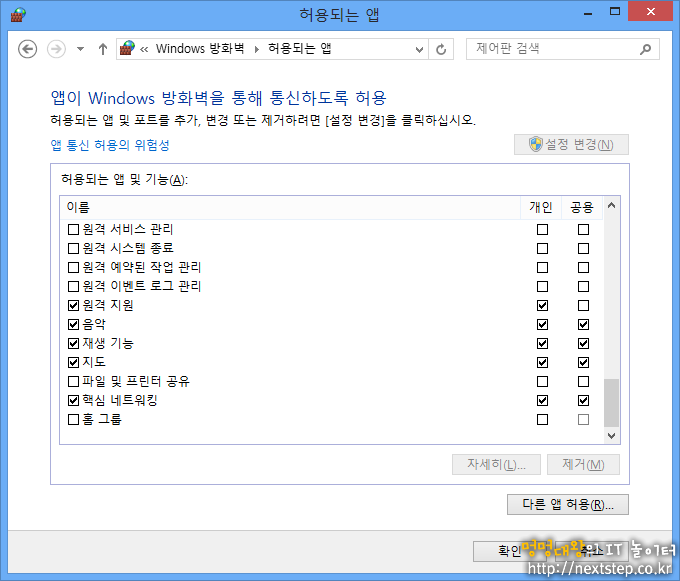Screen dimensions: 680x581
Task: Click the list scrollbar down arrow
Action: click(611, 436)
